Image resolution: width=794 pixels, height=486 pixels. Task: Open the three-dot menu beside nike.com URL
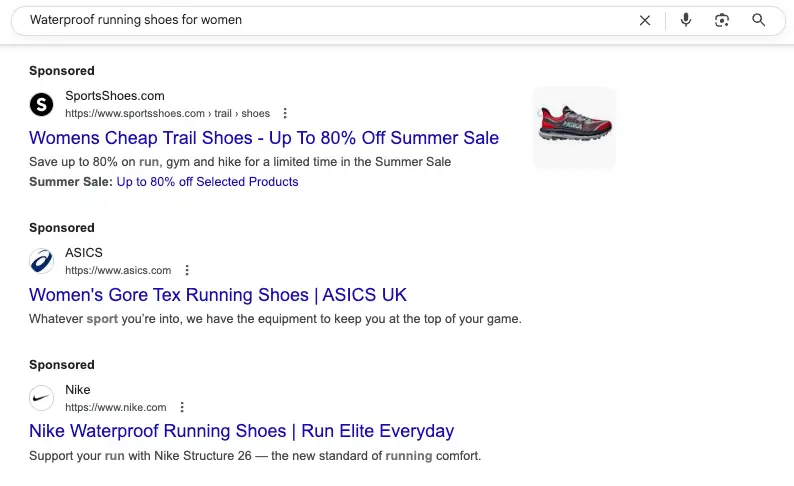(x=182, y=407)
